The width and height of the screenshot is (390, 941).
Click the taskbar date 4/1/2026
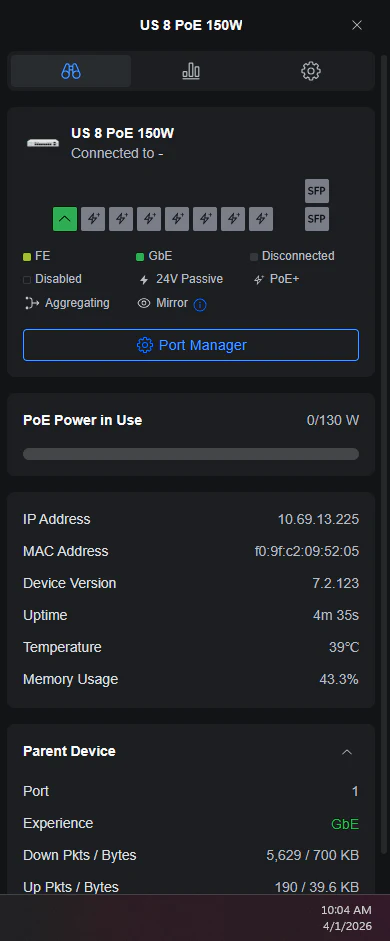(346, 926)
